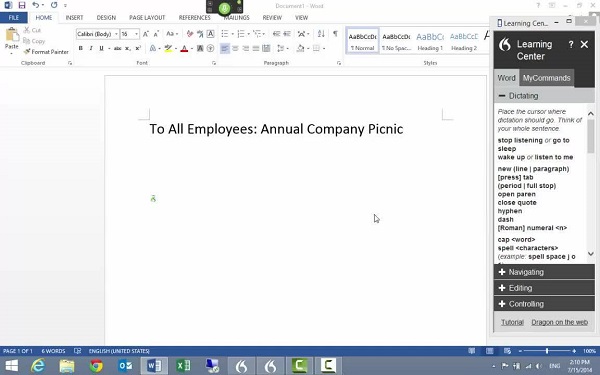Justify the text
This screenshot has width=600, height=375.
(x=256, y=48)
